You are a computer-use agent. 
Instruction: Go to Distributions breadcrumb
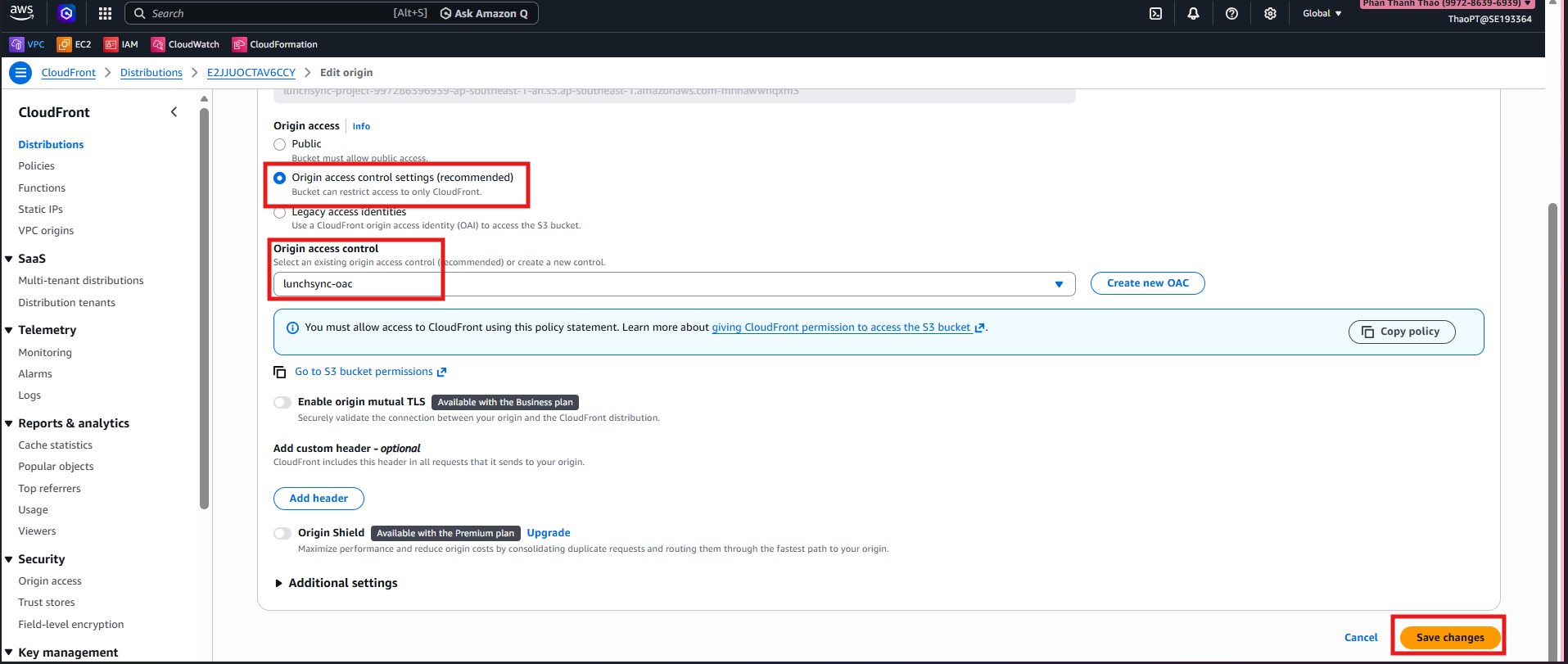[151, 73]
